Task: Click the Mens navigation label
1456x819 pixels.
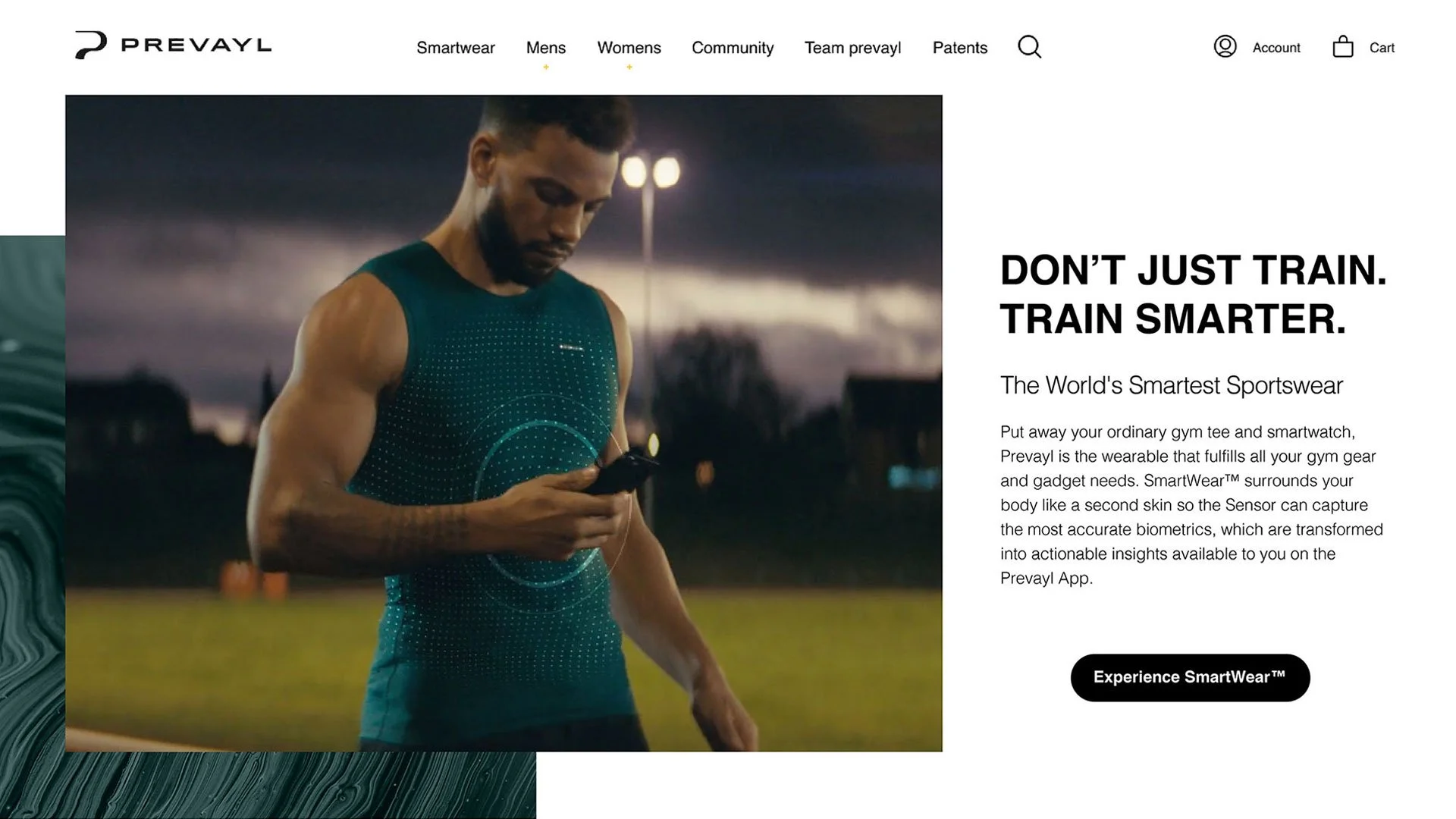Action: [546, 48]
